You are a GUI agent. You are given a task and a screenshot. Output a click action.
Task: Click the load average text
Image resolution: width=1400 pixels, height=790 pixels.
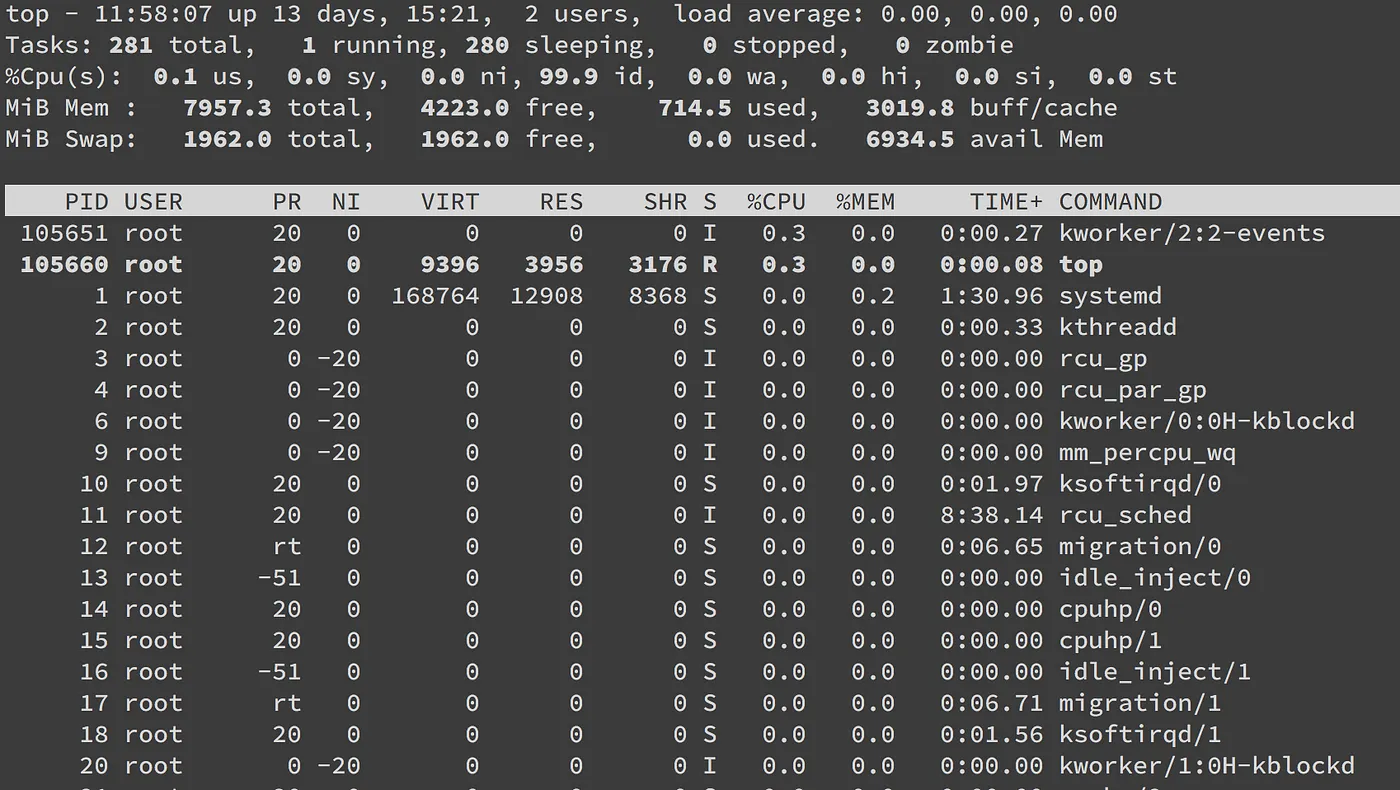[895, 14]
